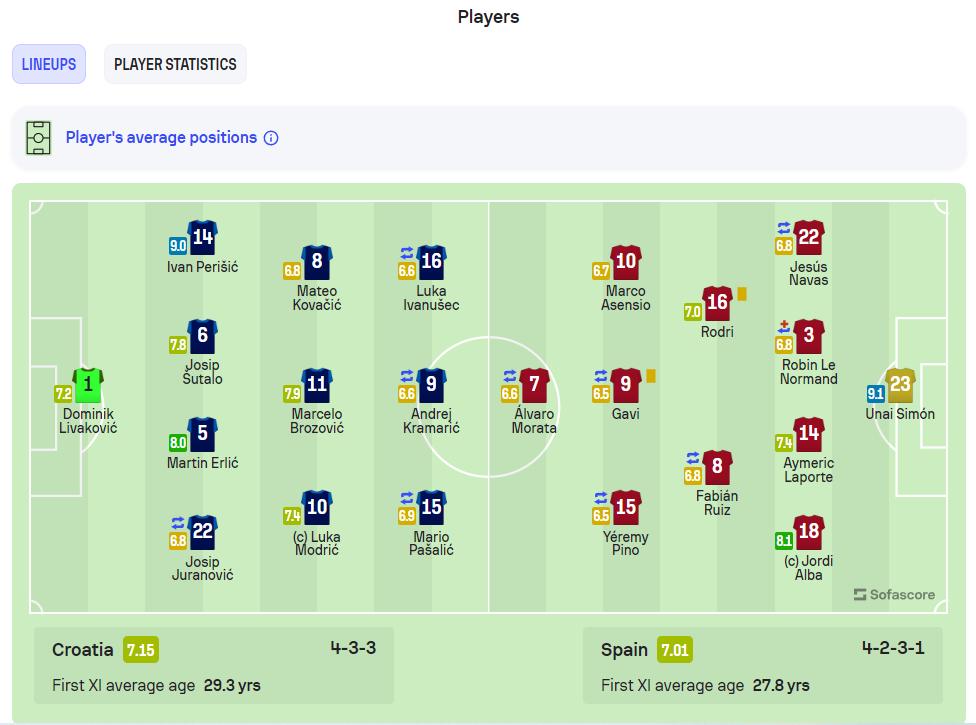Select Marcelo Brozović's number 11 shirt
Viewport: 976px width, 725px height.
(x=317, y=385)
